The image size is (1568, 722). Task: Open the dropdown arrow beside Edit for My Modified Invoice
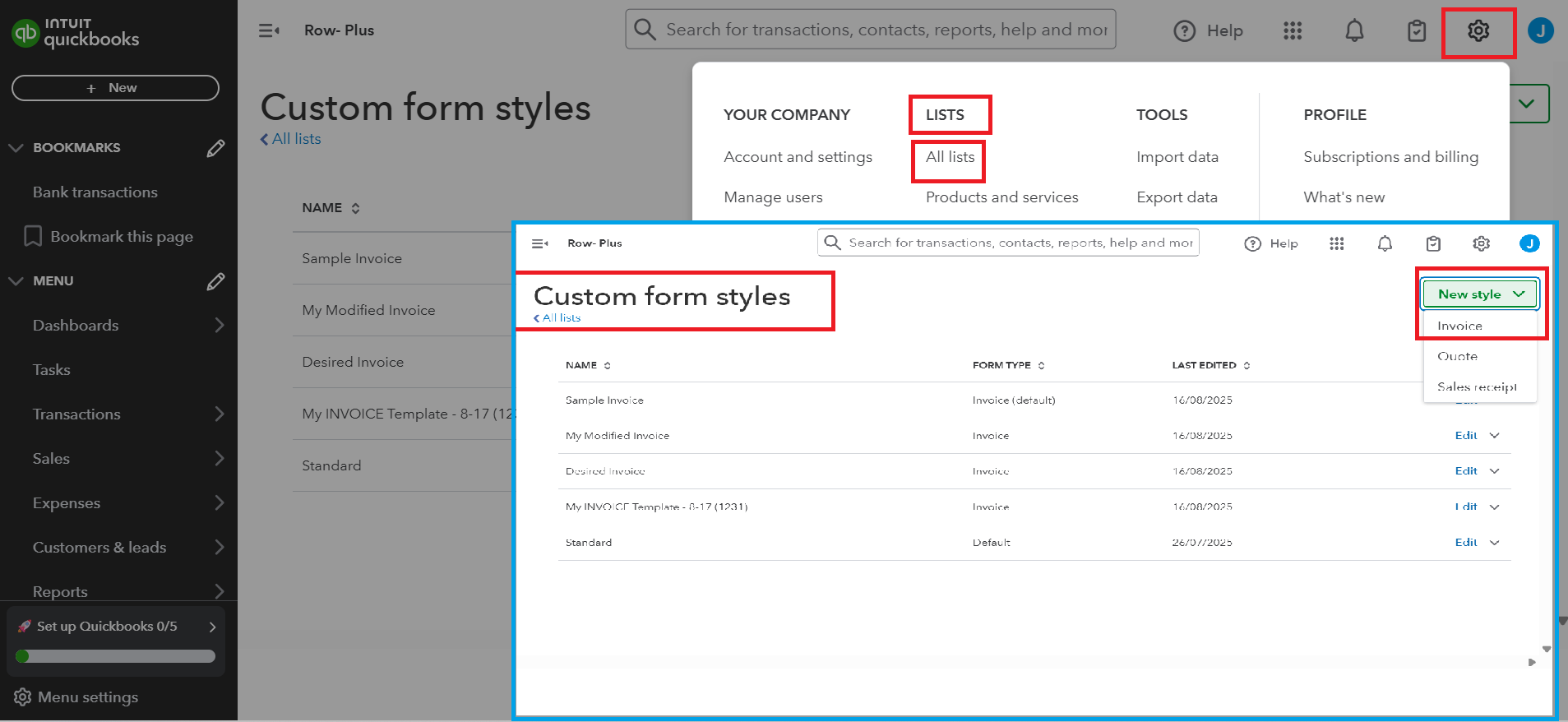1495,436
